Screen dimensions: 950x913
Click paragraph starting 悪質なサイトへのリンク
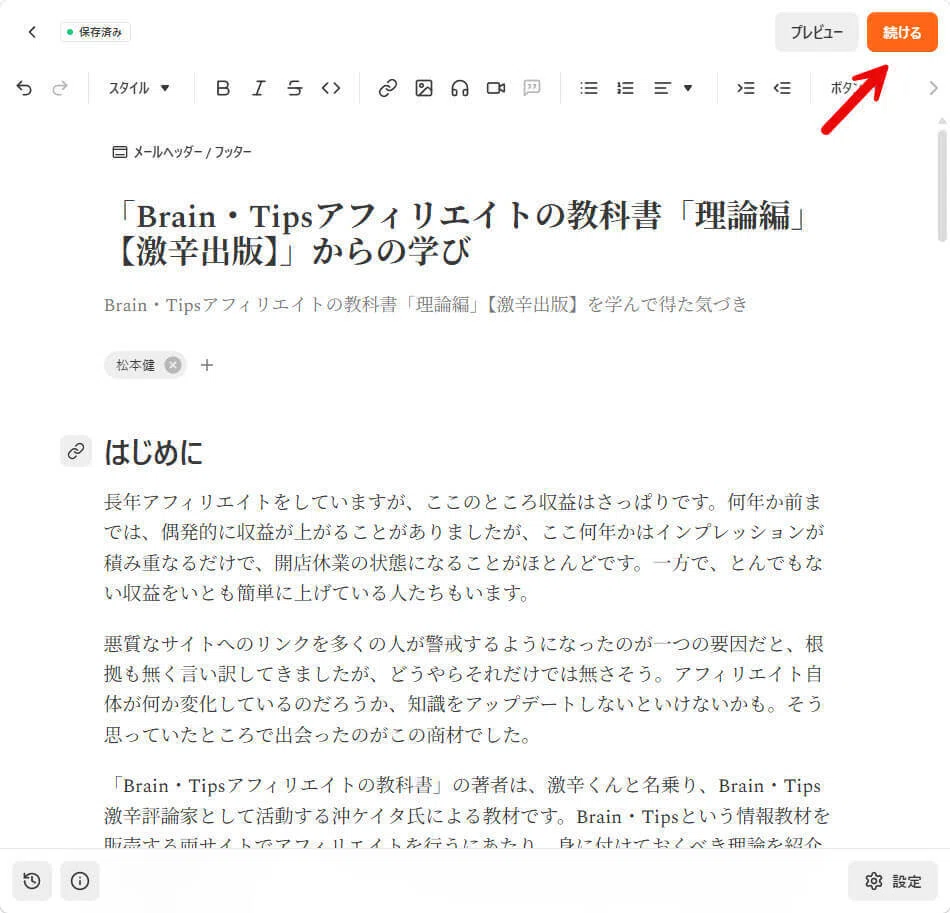pos(463,689)
